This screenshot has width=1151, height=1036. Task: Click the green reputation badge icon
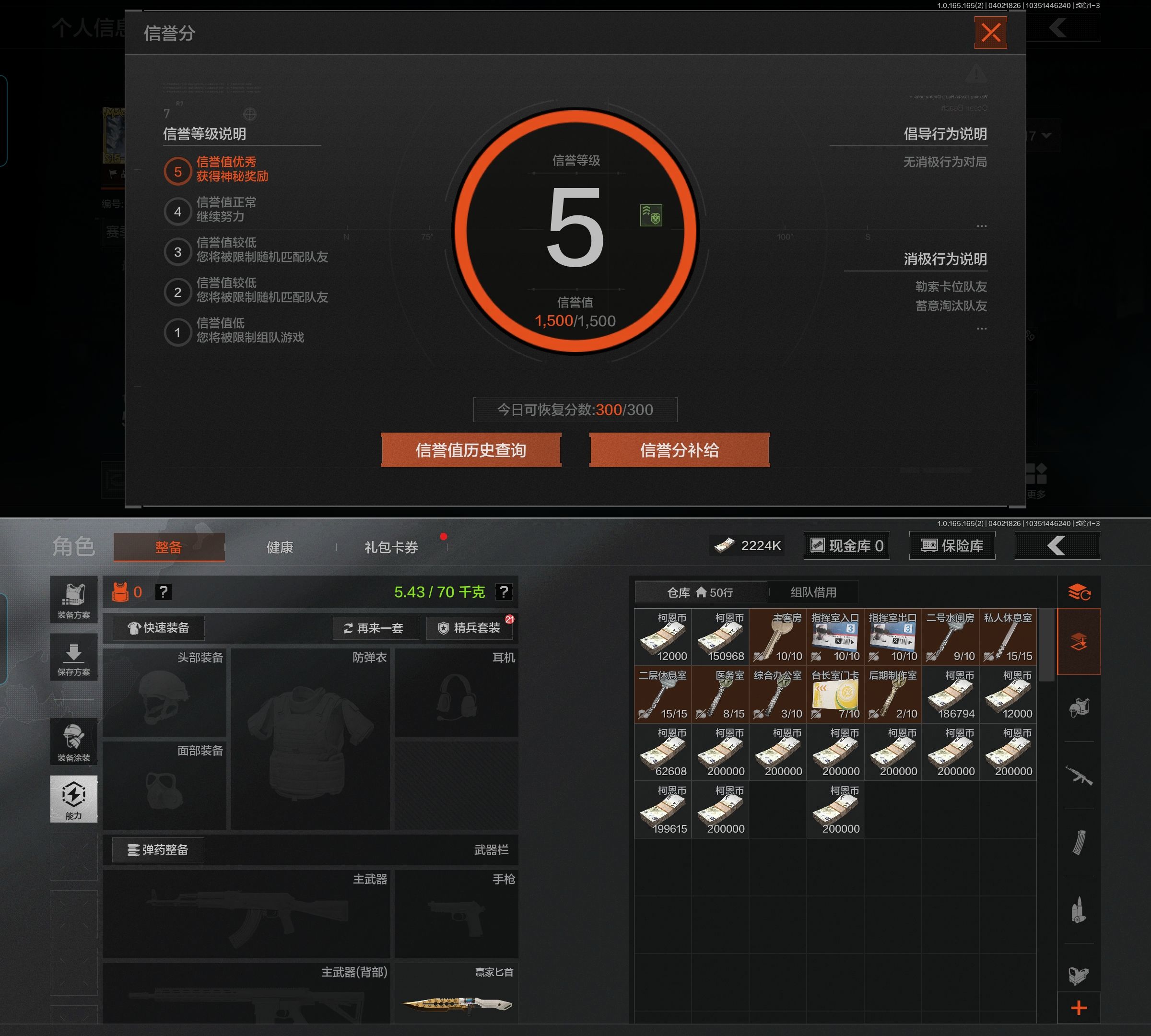tap(651, 216)
